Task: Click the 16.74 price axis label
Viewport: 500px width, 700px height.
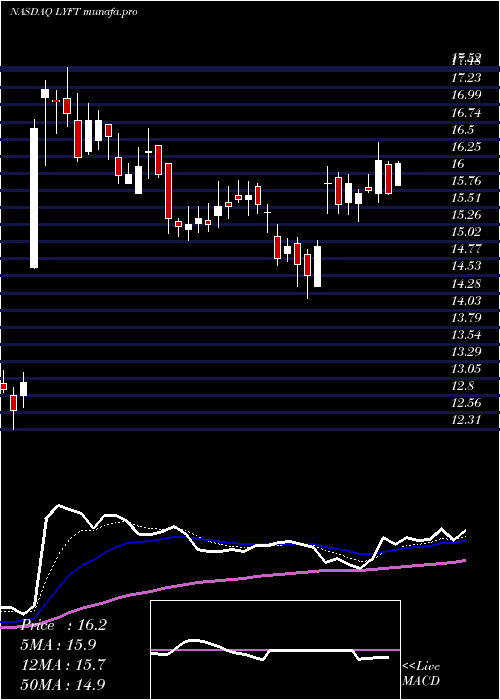Action: click(466, 113)
